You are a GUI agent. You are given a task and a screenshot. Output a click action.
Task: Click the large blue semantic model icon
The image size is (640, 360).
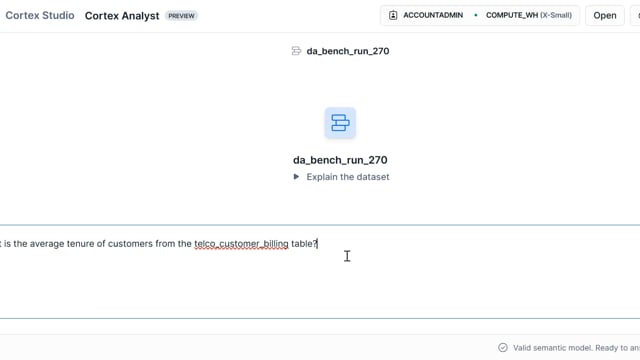pos(340,123)
